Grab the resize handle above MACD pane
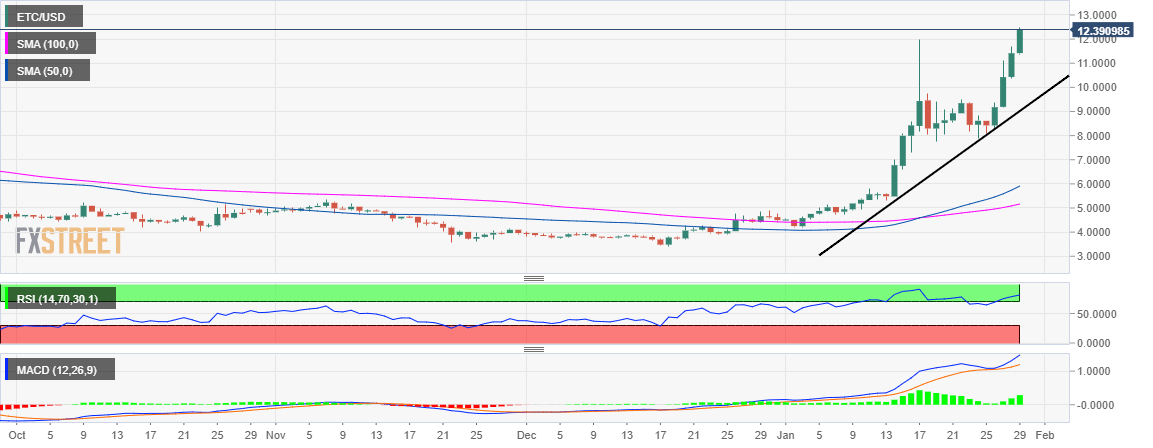 pos(533,349)
